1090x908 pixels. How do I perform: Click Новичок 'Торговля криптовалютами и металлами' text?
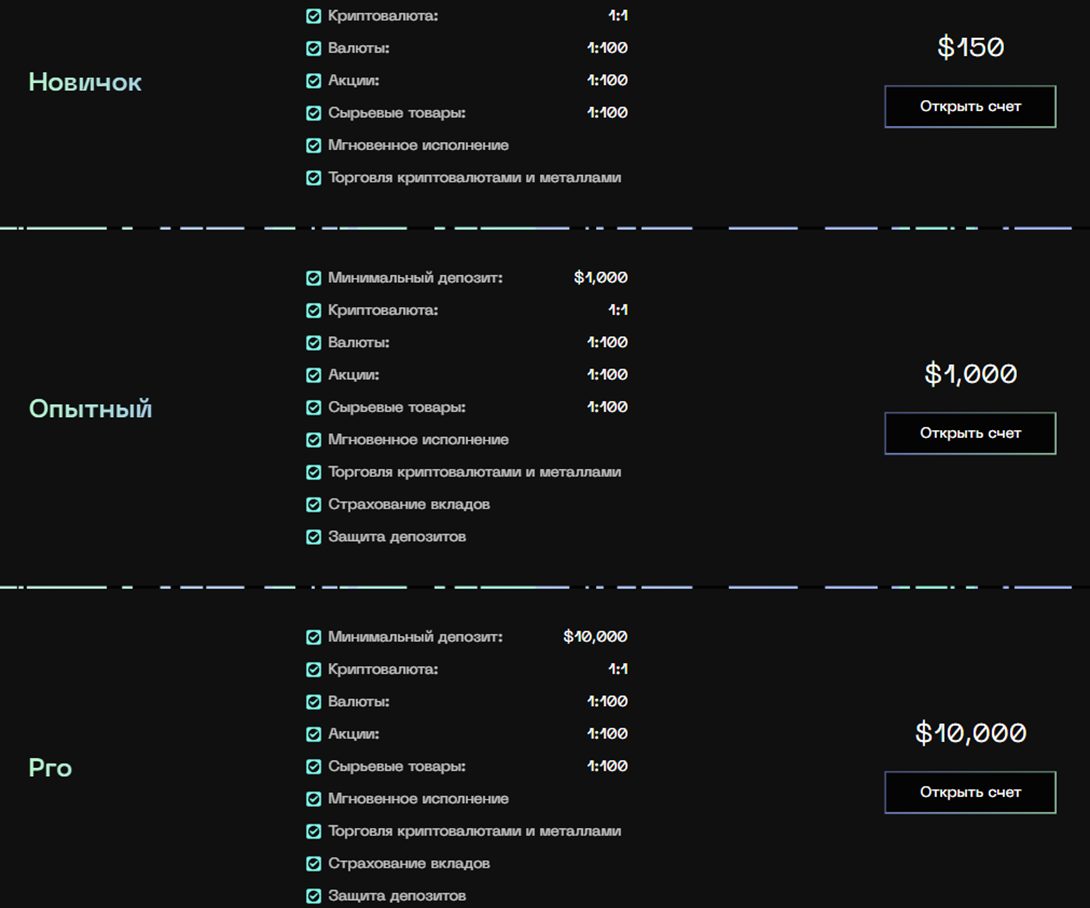coord(474,178)
